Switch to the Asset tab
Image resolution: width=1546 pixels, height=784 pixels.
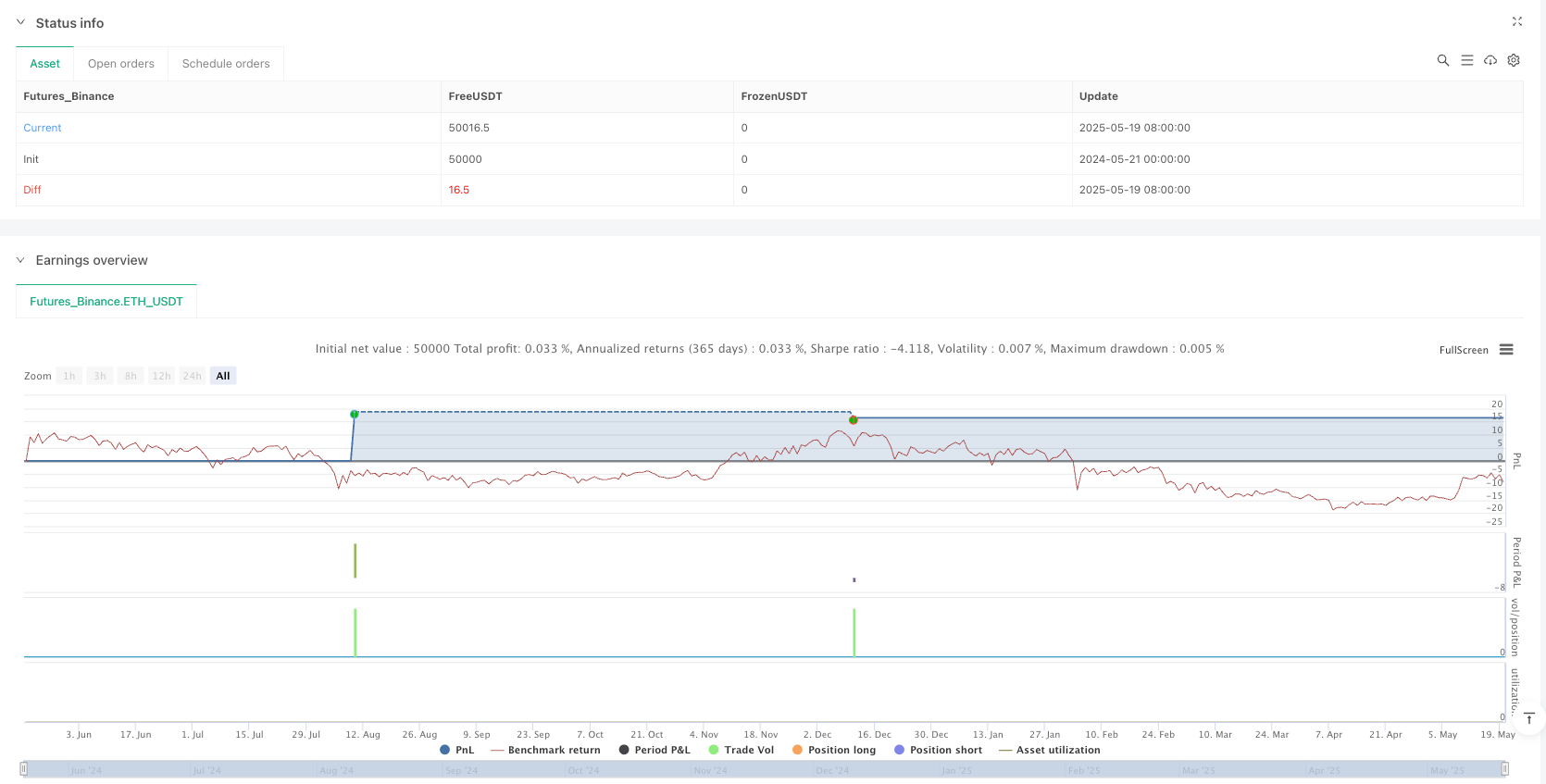click(44, 64)
